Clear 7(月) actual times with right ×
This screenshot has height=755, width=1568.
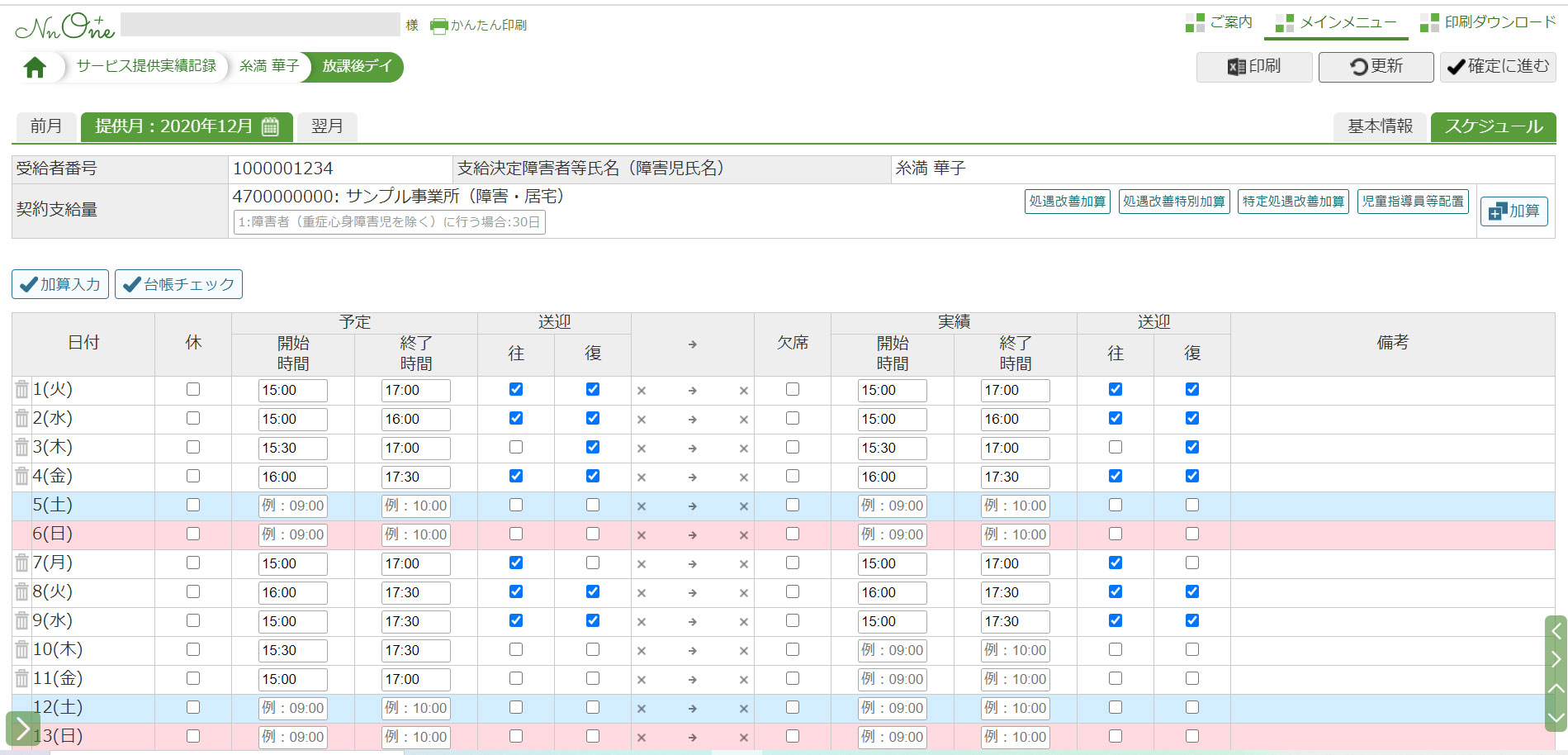(x=743, y=564)
